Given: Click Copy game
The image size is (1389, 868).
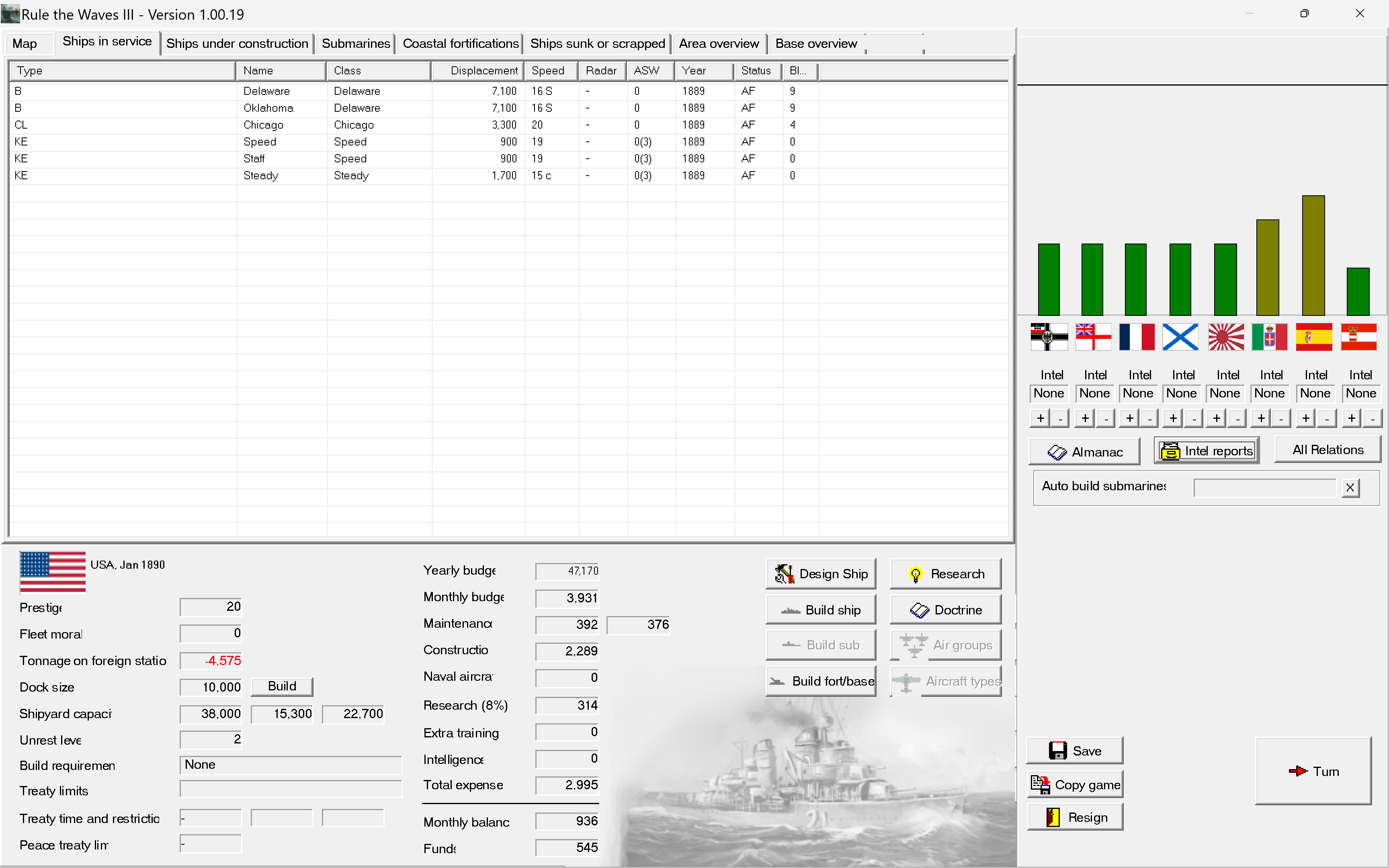Looking at the screenshot, I should click(1074, 785).
